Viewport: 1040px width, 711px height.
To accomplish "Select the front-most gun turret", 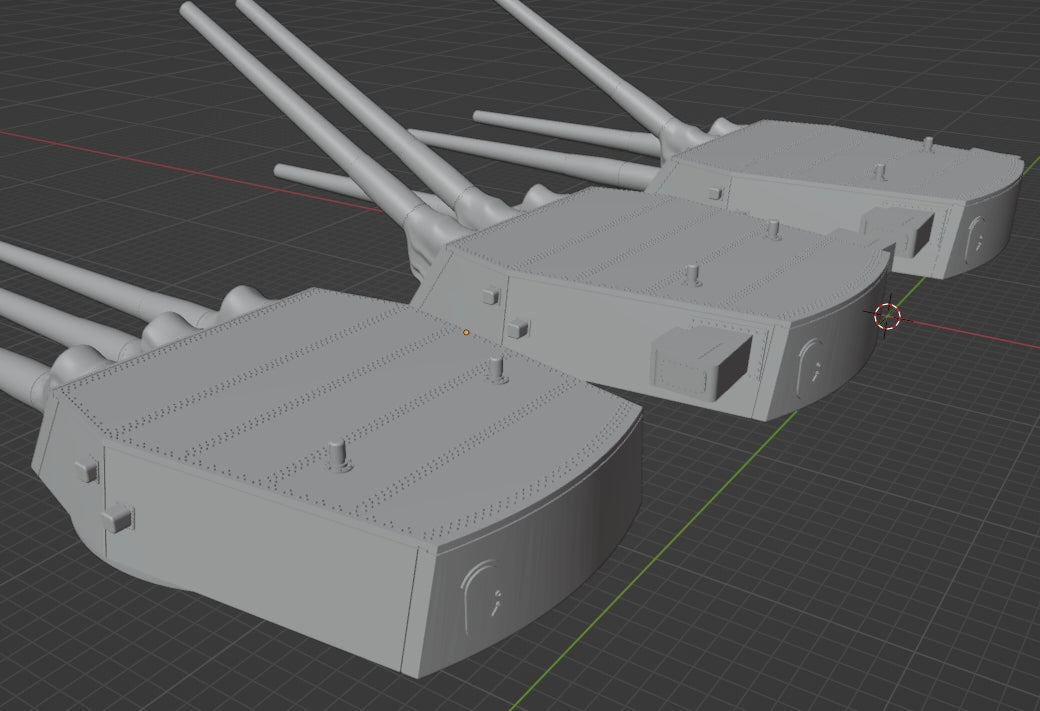I will pos(330,480).
